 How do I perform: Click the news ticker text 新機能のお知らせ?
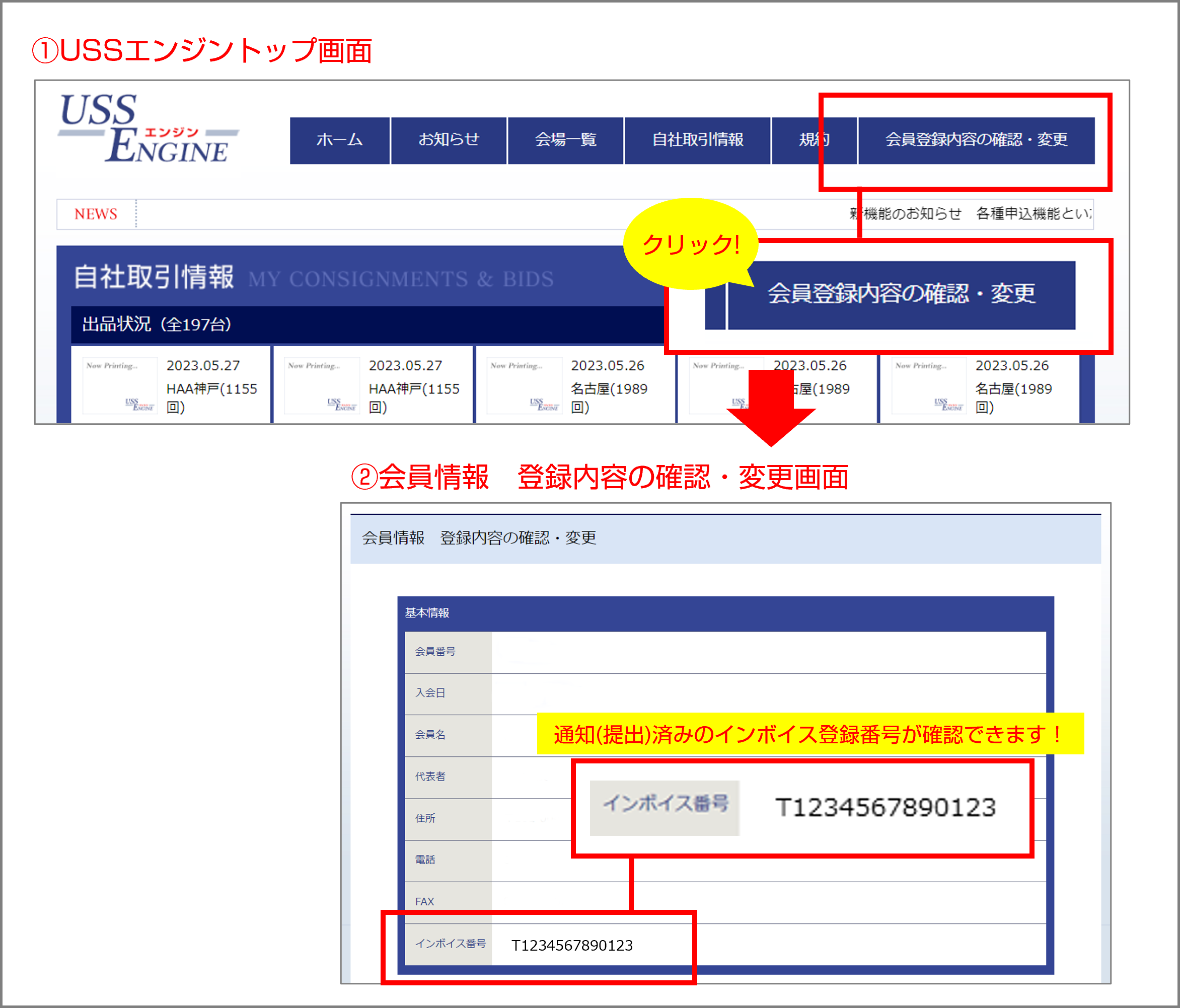(x=906, y=214)
